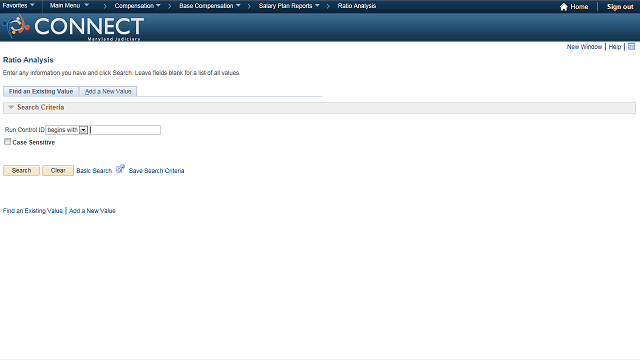Viewport: 640px width, 360px height.
Task: Click the Clear button
Action: pyautogui.click(x=58, y=170)
